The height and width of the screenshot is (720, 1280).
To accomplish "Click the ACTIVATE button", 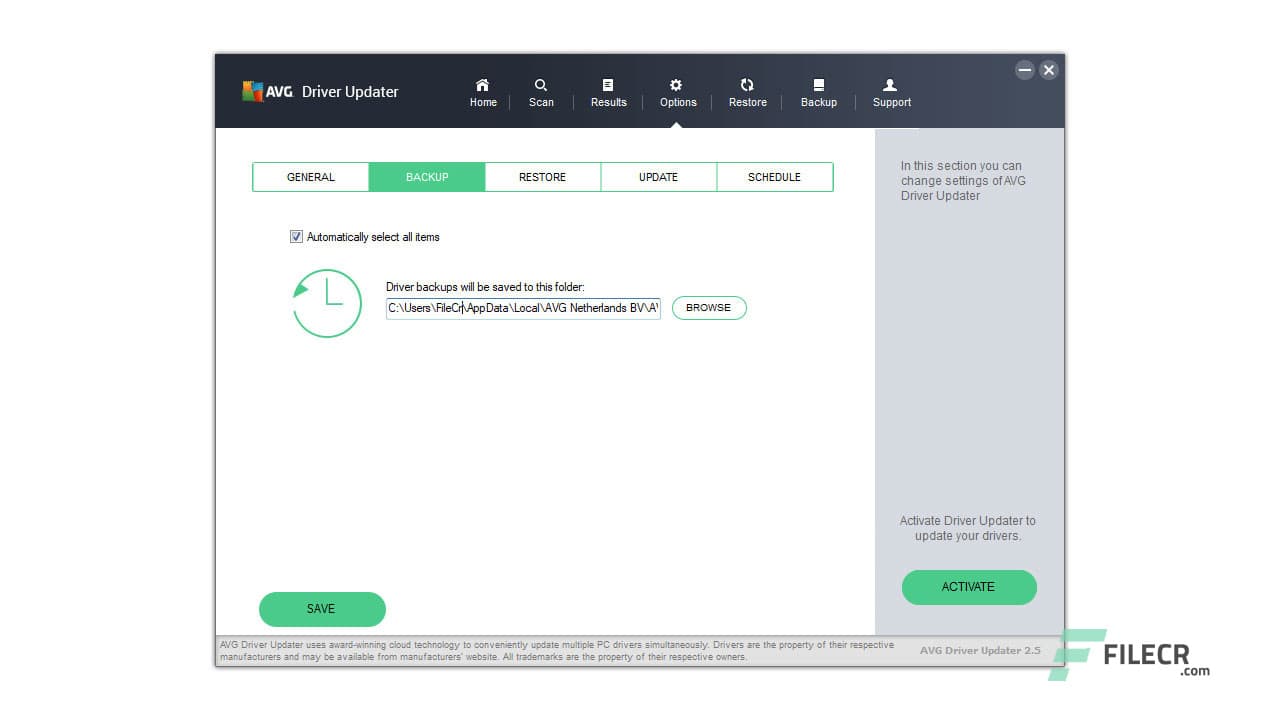I will click(968, 587).
